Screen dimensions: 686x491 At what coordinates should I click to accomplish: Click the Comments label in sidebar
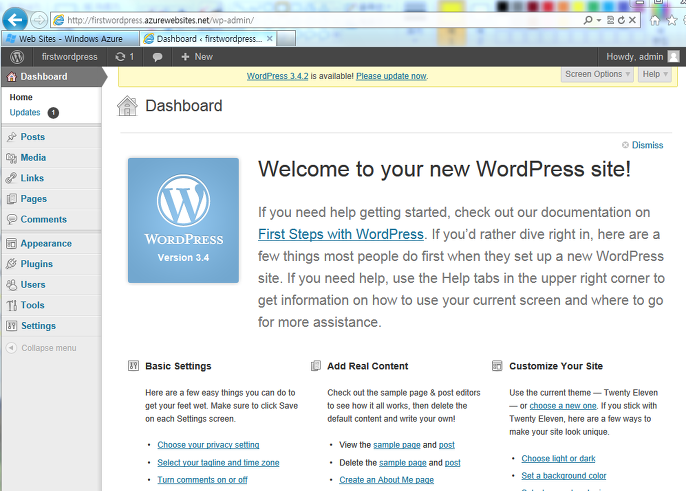(x=44, y=219)
